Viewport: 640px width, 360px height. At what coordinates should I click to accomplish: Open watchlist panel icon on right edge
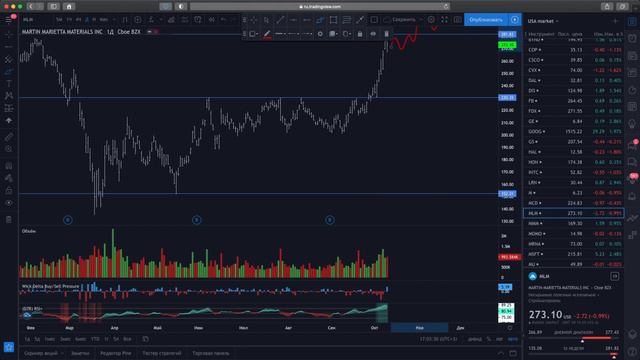tap(632, 21)
